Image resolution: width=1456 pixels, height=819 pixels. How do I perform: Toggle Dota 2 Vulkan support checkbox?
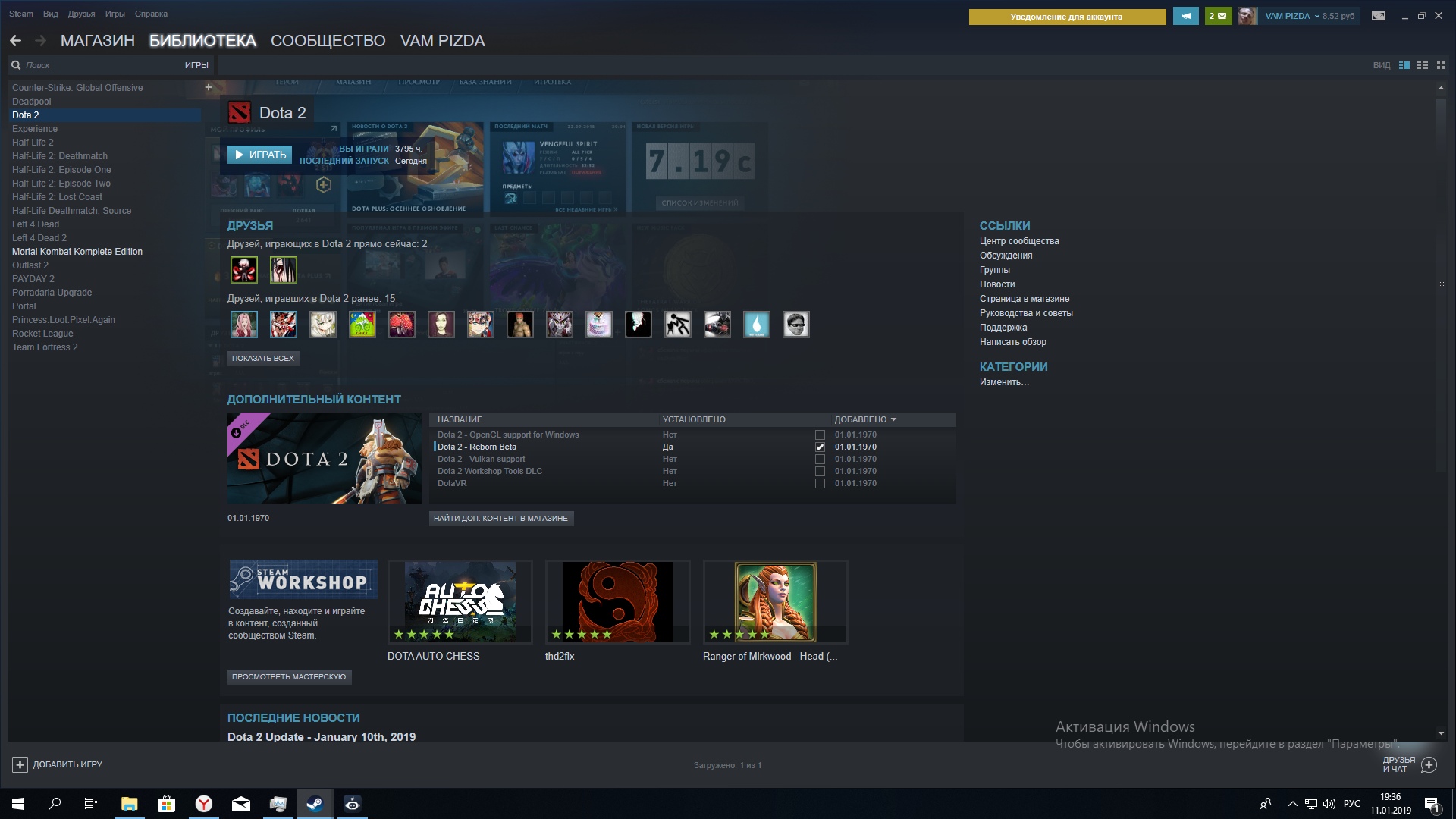820,460
